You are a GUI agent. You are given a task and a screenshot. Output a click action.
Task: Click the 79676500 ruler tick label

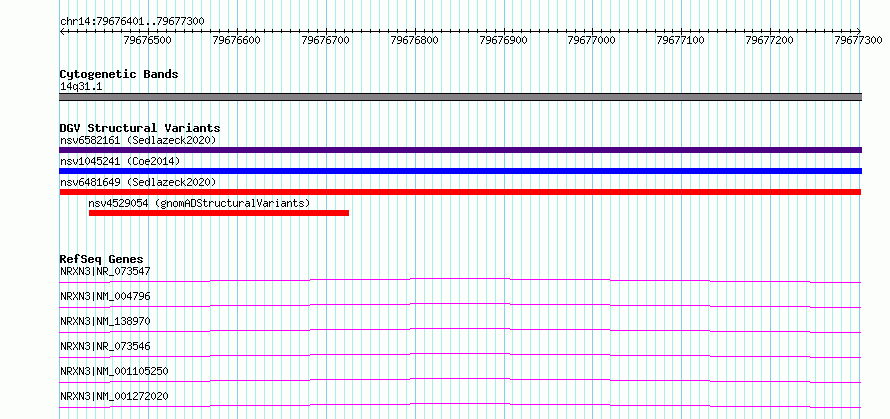point(148,40)
